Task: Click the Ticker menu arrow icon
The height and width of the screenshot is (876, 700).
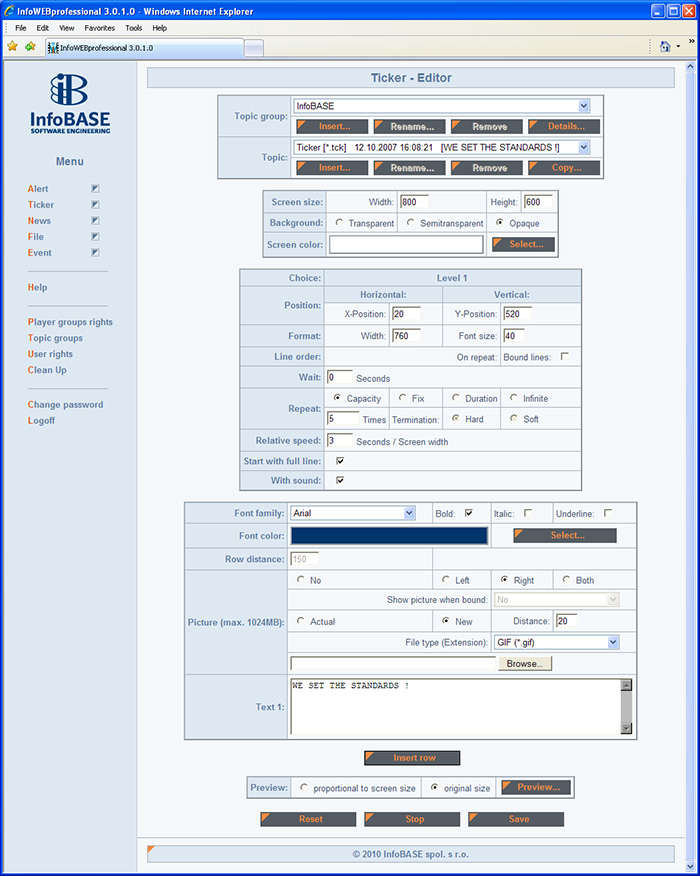Action: pyautogui.click(x=96, y=204)
